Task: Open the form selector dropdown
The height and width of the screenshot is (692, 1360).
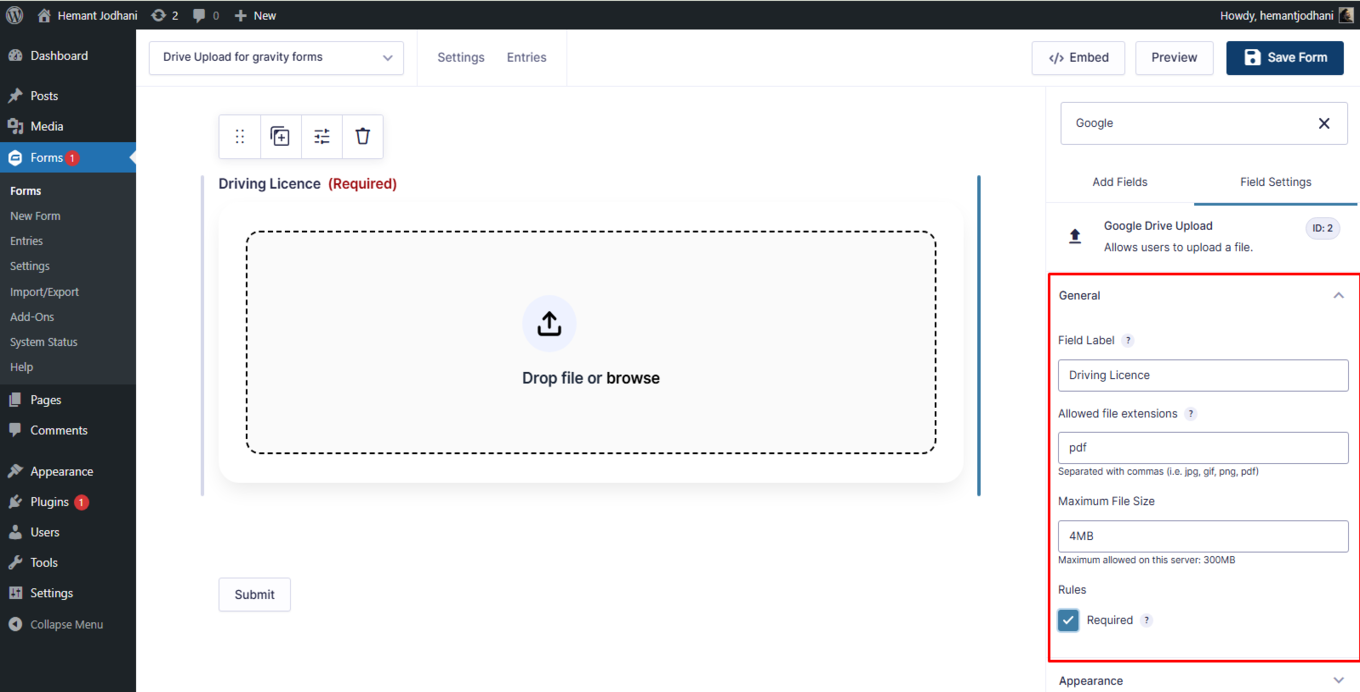Action: pyautogui.click(x=276, y=57)
